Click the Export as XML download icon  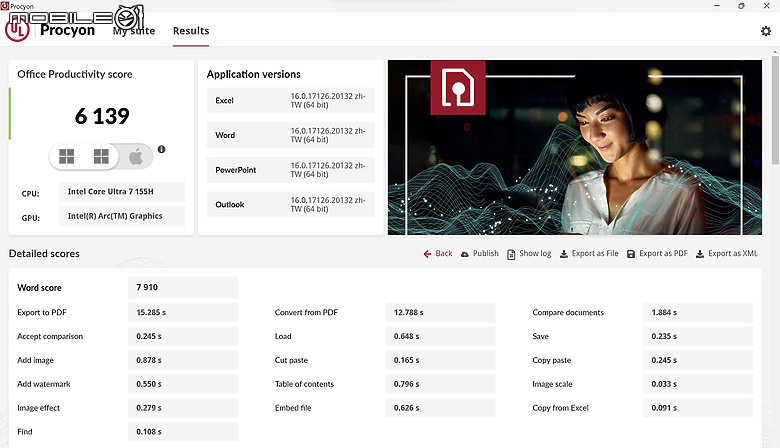[699, 254]
